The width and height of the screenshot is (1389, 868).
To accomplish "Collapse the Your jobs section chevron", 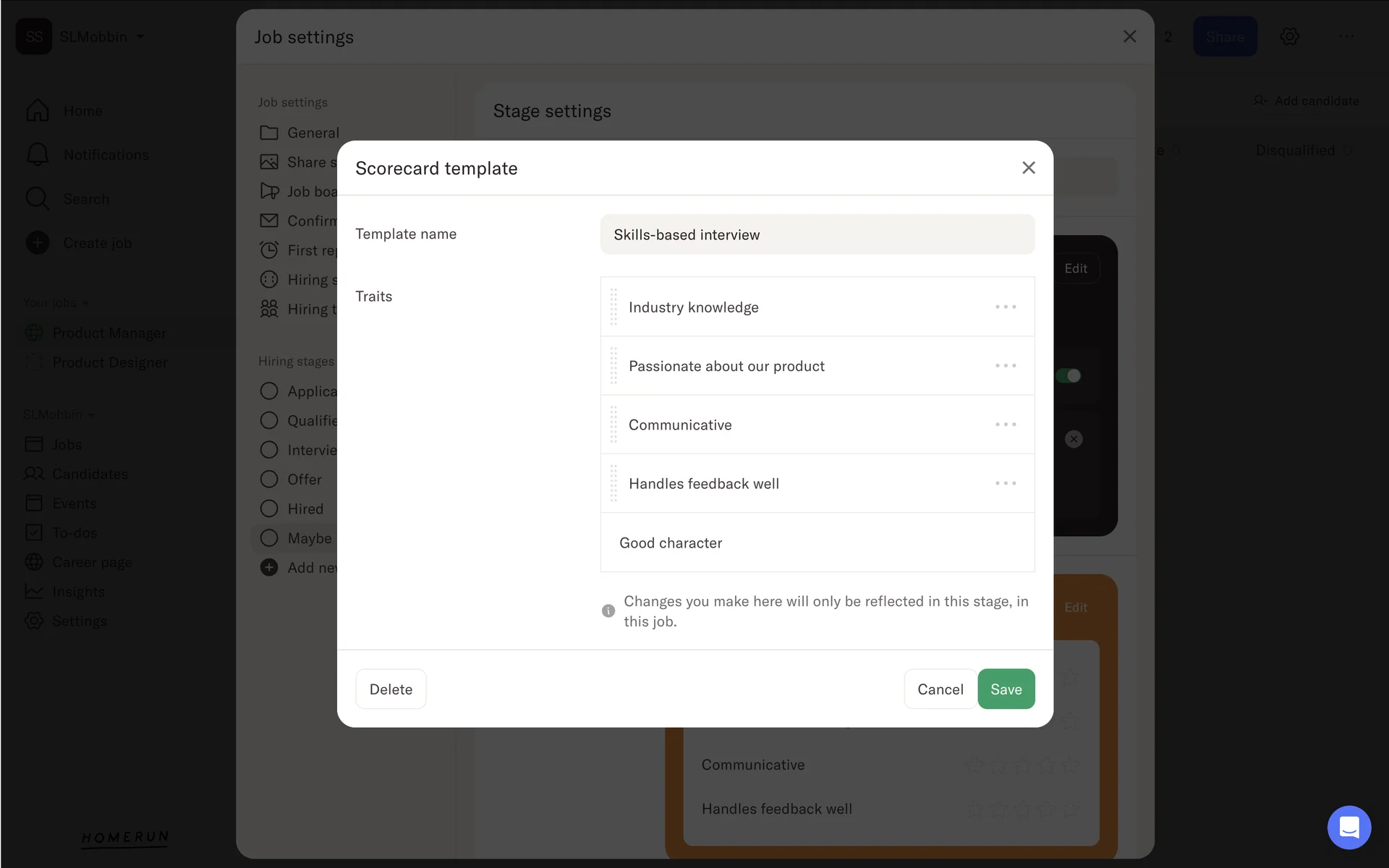I will (x=86, y=303).
